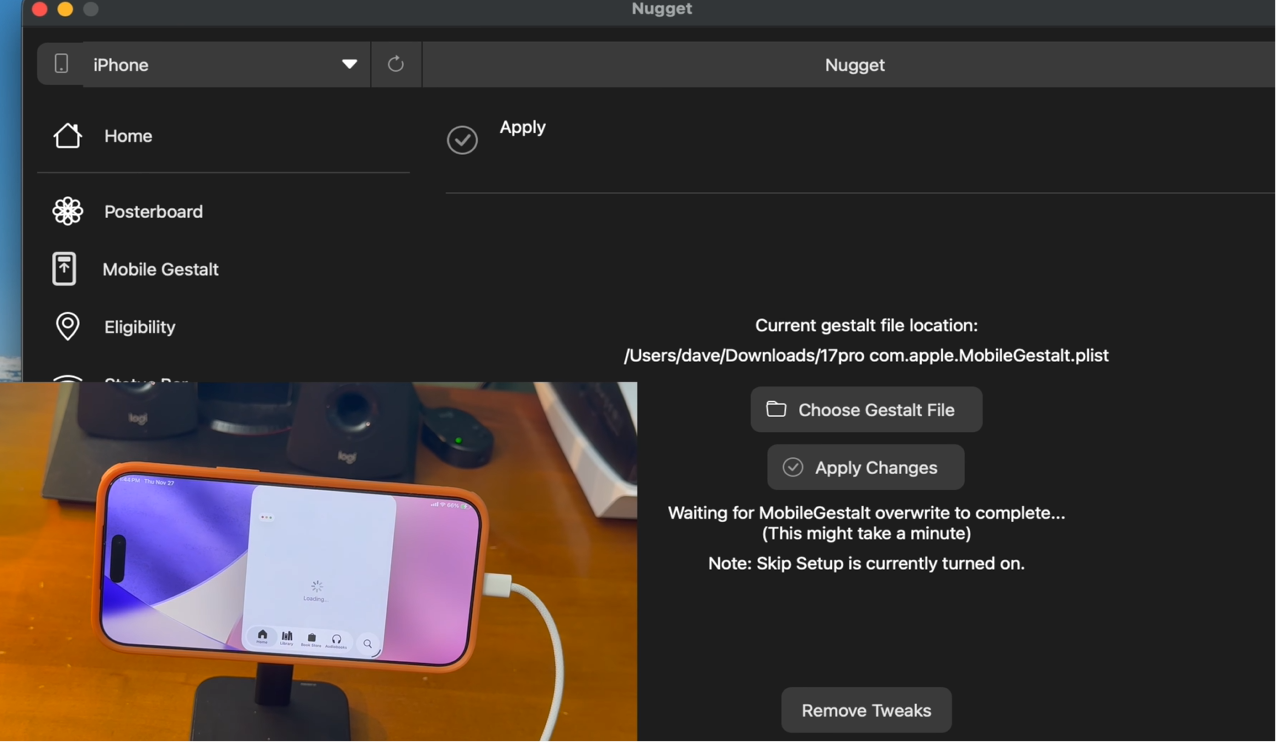This screenshot has width=1276, height=742.
Task: Click the phone icon in device selector
Action: tap(61, 64)
